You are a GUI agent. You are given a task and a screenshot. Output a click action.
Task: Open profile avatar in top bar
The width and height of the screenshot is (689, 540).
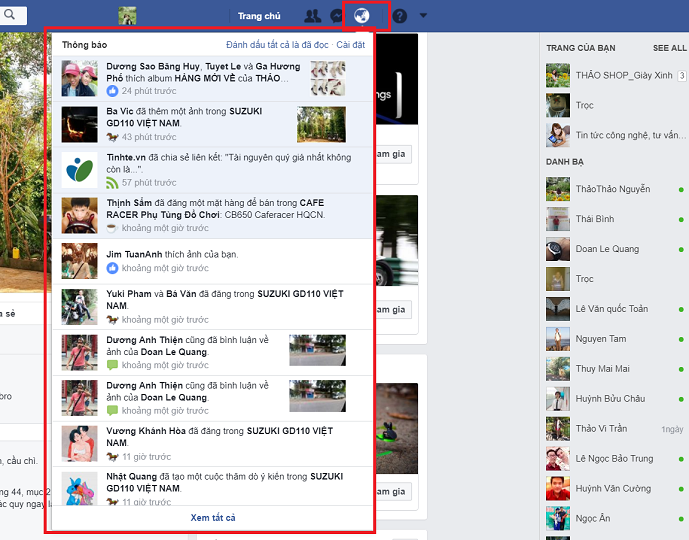point(127,16)
